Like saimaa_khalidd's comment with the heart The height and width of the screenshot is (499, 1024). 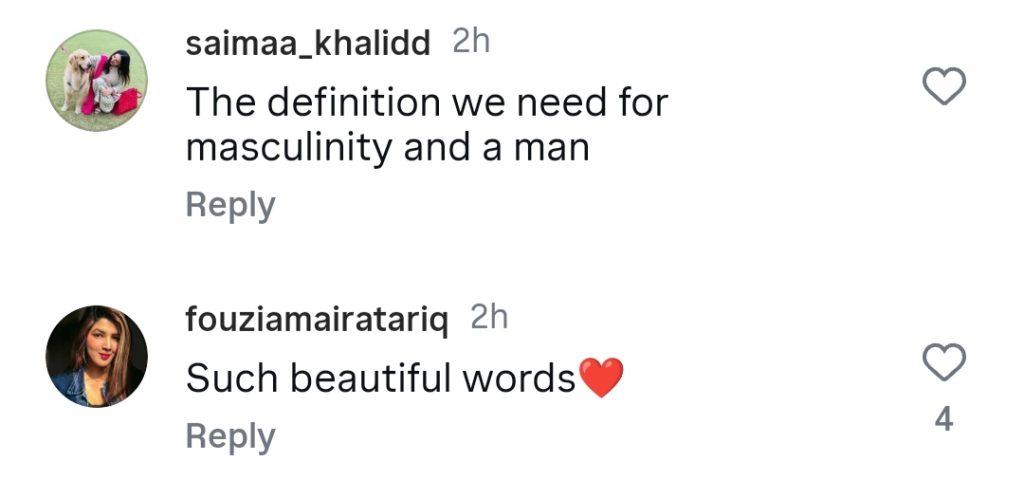pos(942,88)
